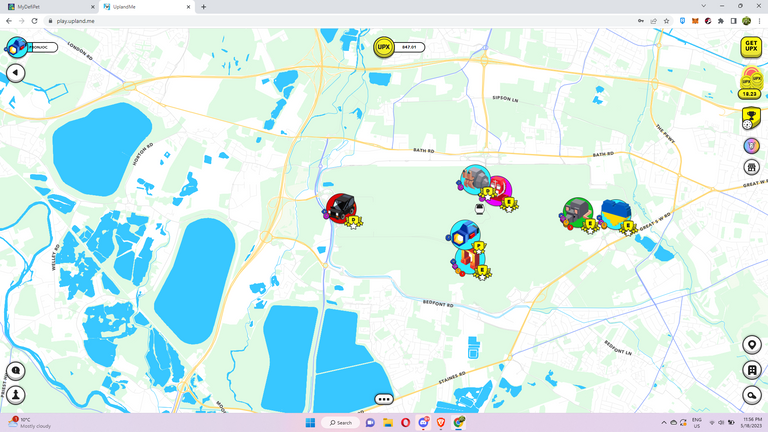Open the saved password key icon
This screenshot has height=432, width=768.
click(641, 21)
